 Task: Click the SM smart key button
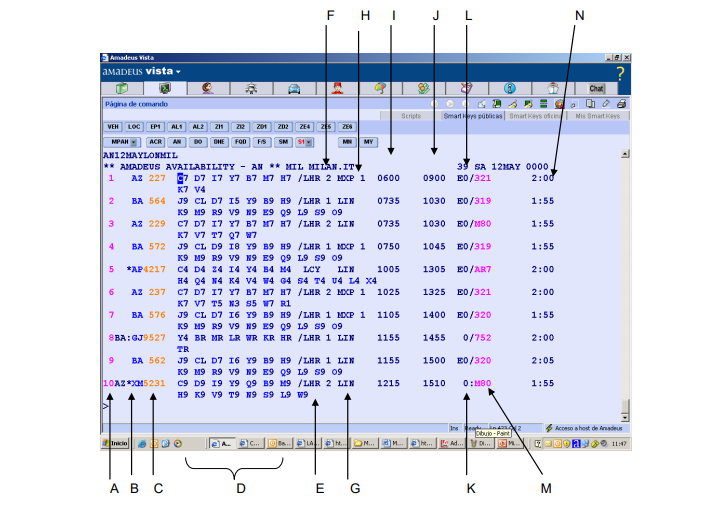pyautogui.click(x=283, y=142)
